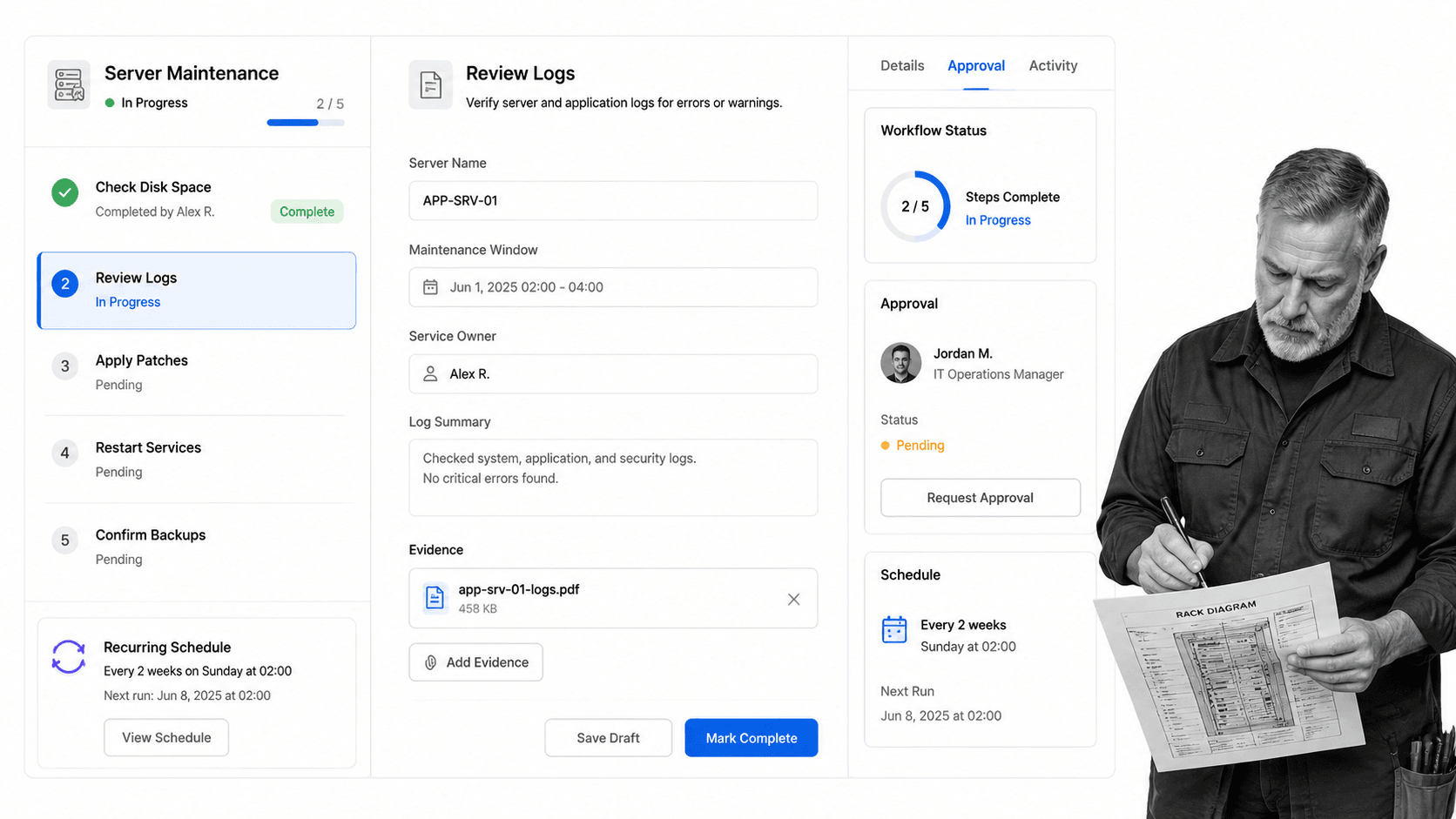Click the Every 2 weeks text in Schedule panel
Image resolution: width=1456 pixels, height=819 pixels.
click(963, 625)
